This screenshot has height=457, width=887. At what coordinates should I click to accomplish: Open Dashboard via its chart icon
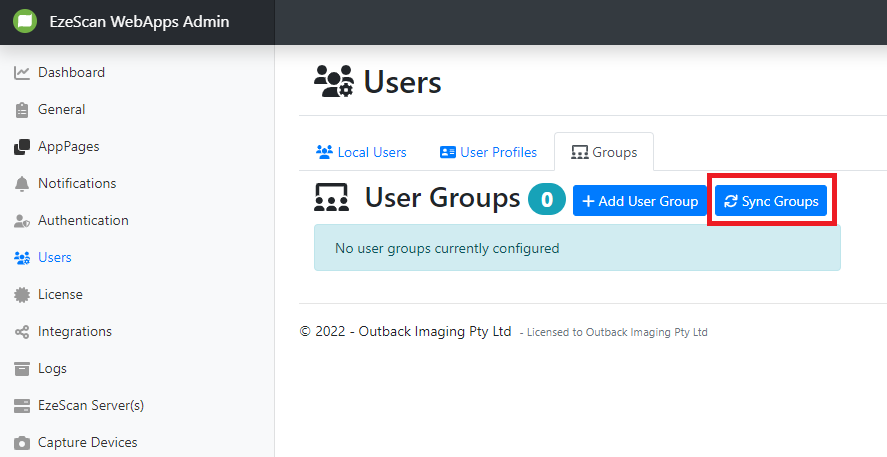tap(22, 73)
